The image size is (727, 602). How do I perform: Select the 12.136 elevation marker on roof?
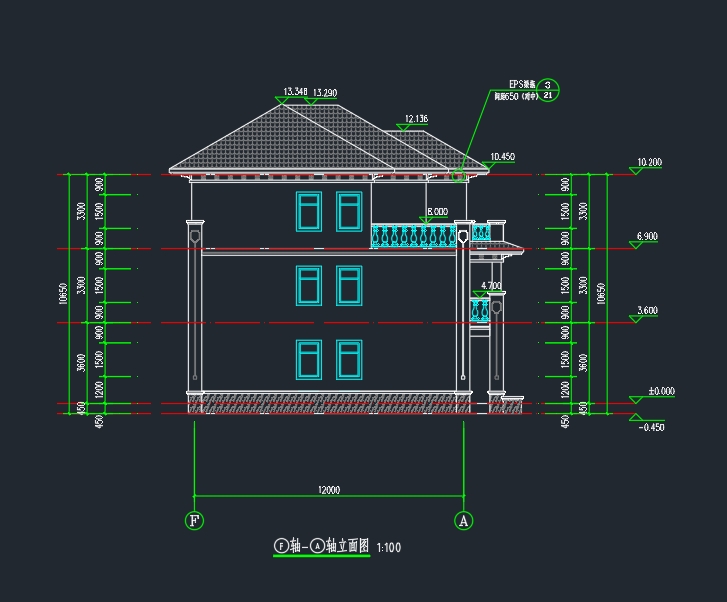coord(415,119)
